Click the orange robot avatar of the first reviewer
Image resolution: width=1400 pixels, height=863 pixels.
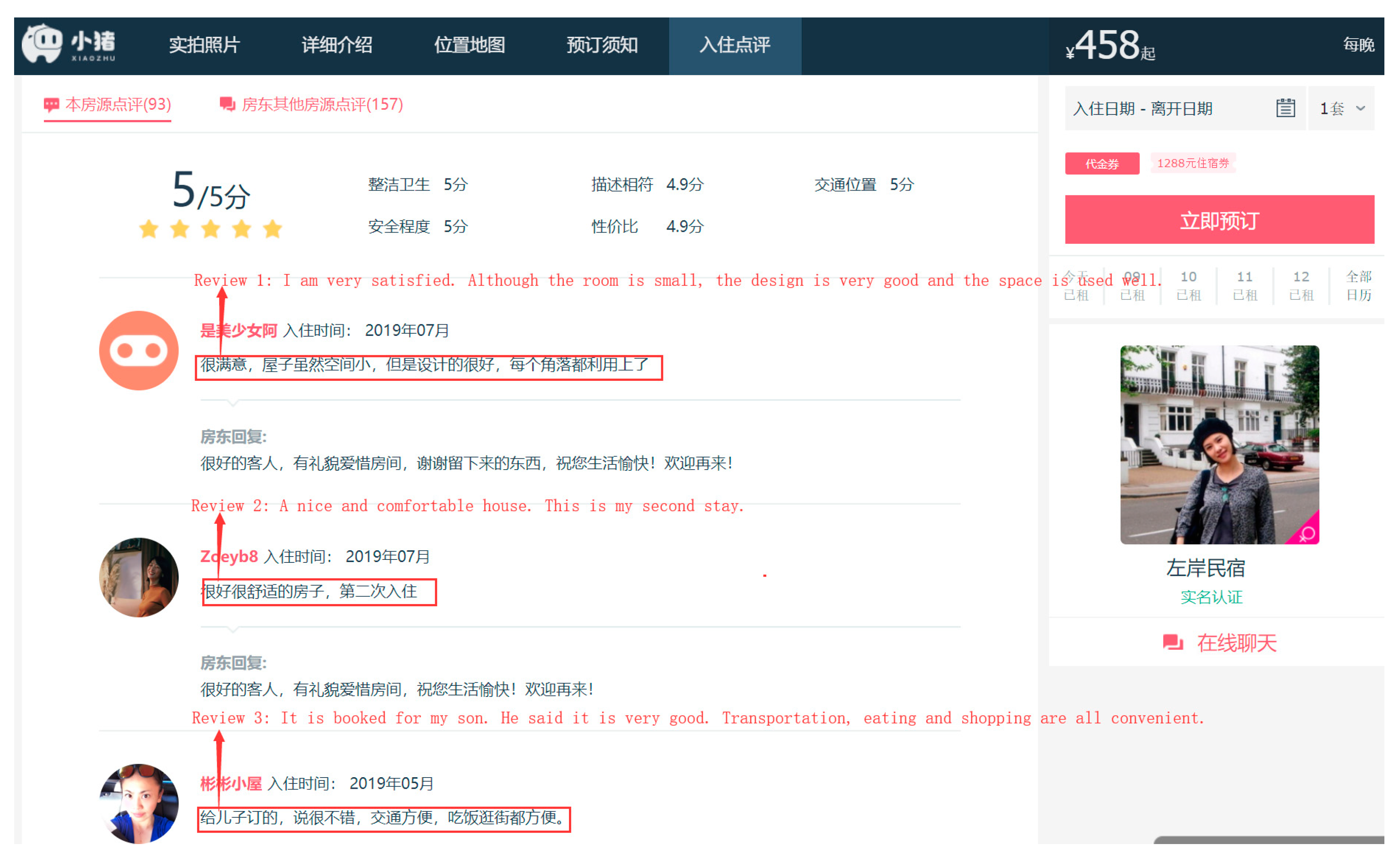[x=139, y=350]
